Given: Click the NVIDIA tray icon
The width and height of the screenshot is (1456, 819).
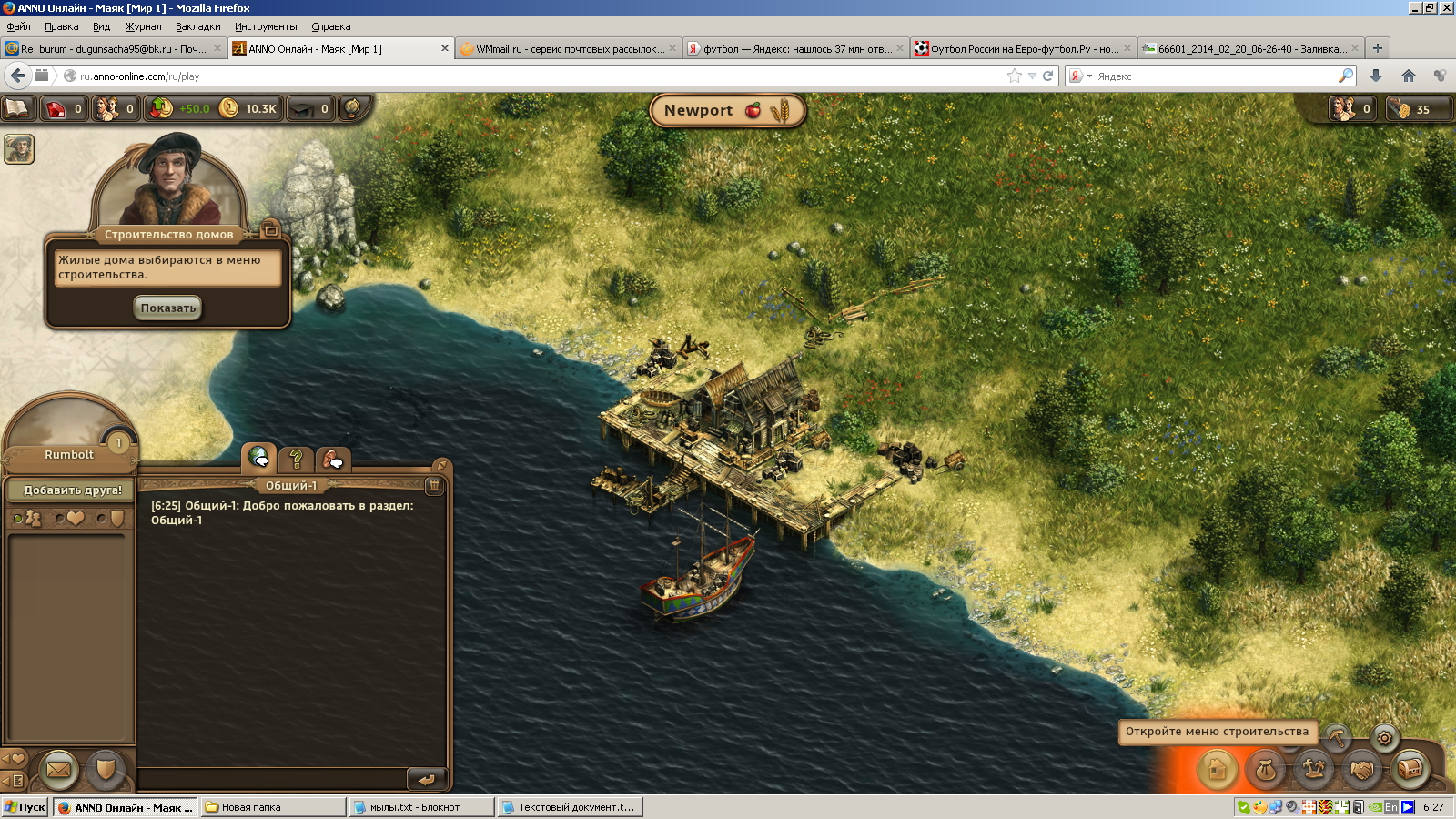Looking at the screenshot, I should [1375, 807].
